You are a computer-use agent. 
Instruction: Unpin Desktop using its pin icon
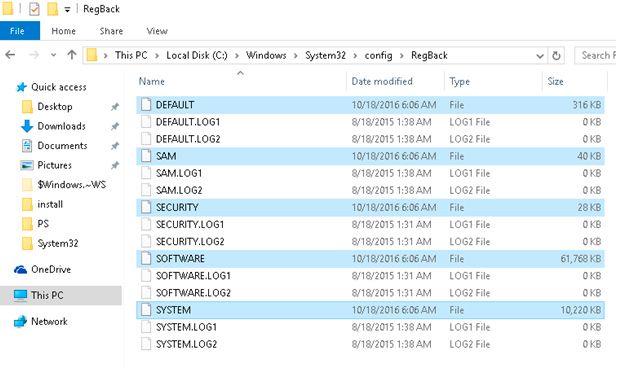coord(115,107)
